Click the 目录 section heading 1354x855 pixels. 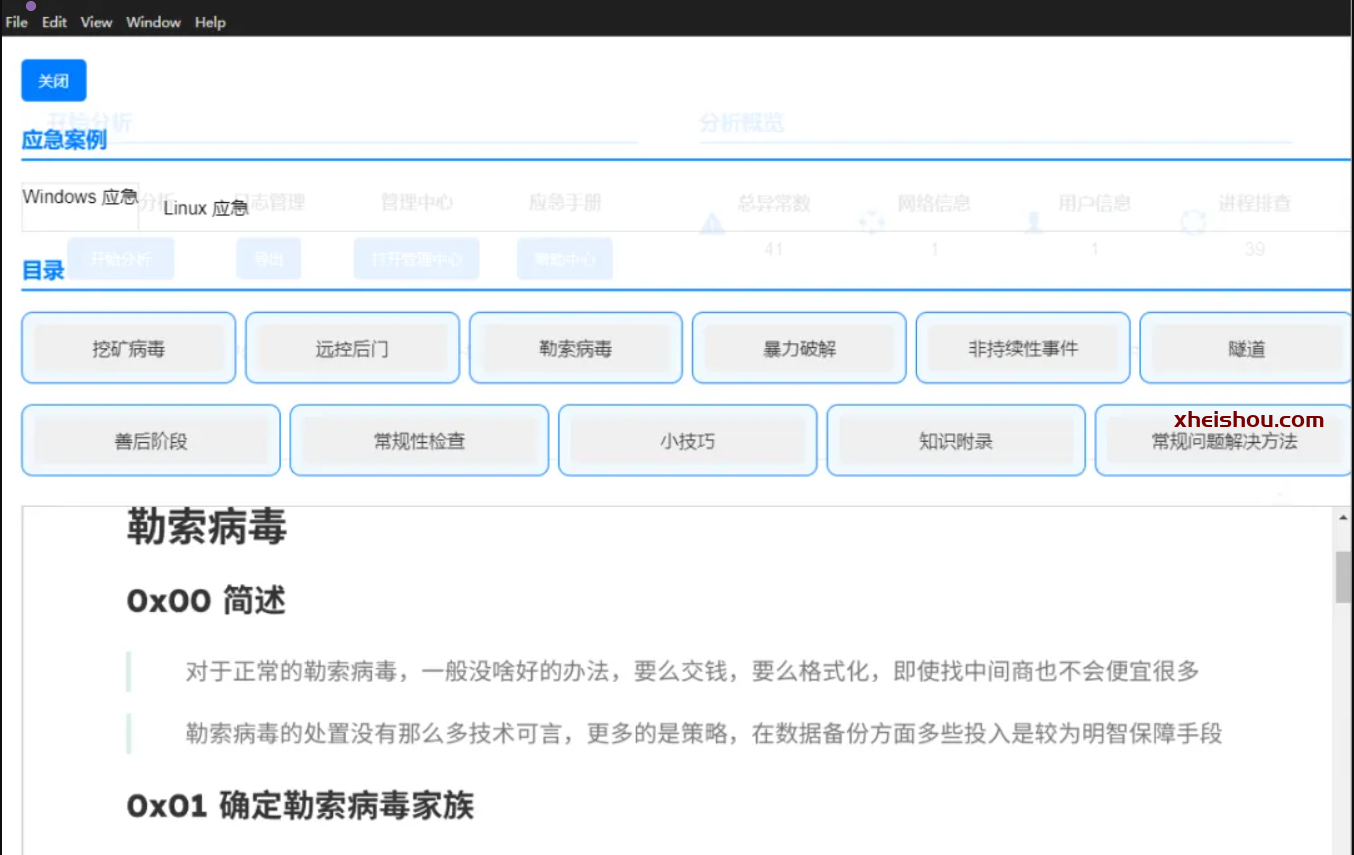pos(43,270)
